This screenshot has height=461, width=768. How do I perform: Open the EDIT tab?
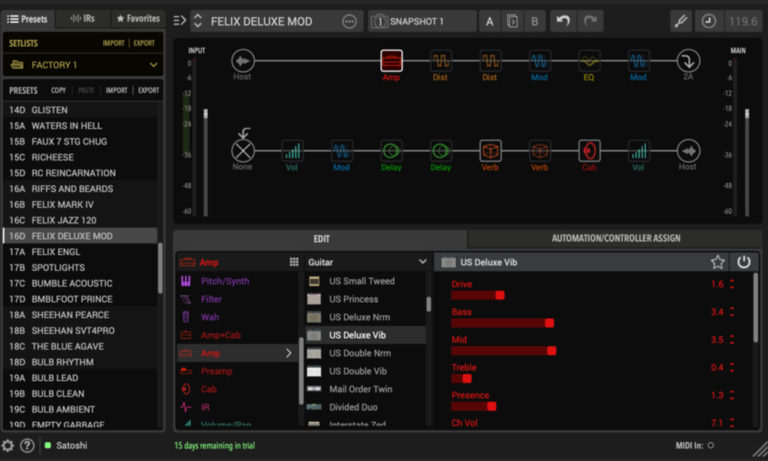tap(321, 239)
